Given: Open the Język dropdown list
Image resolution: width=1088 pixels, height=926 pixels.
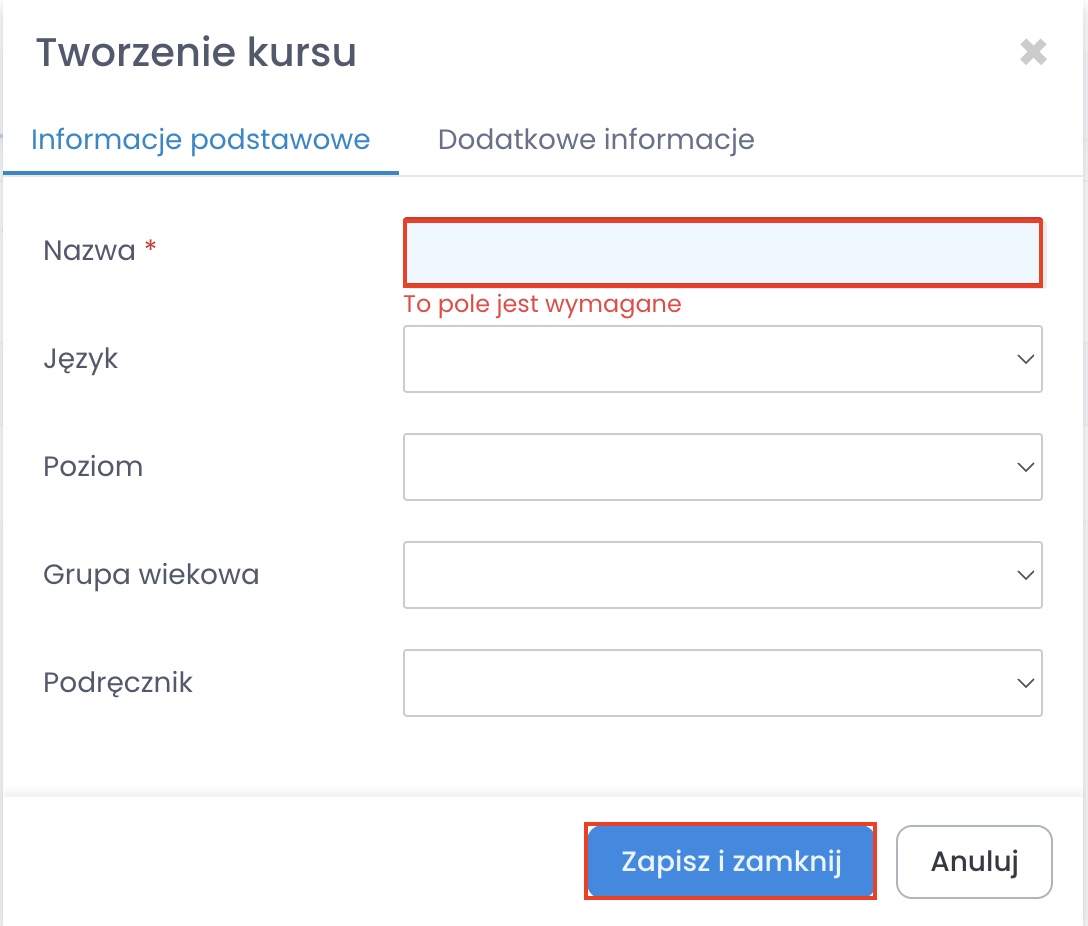Looking at the screenshot, I should [722, 358].
